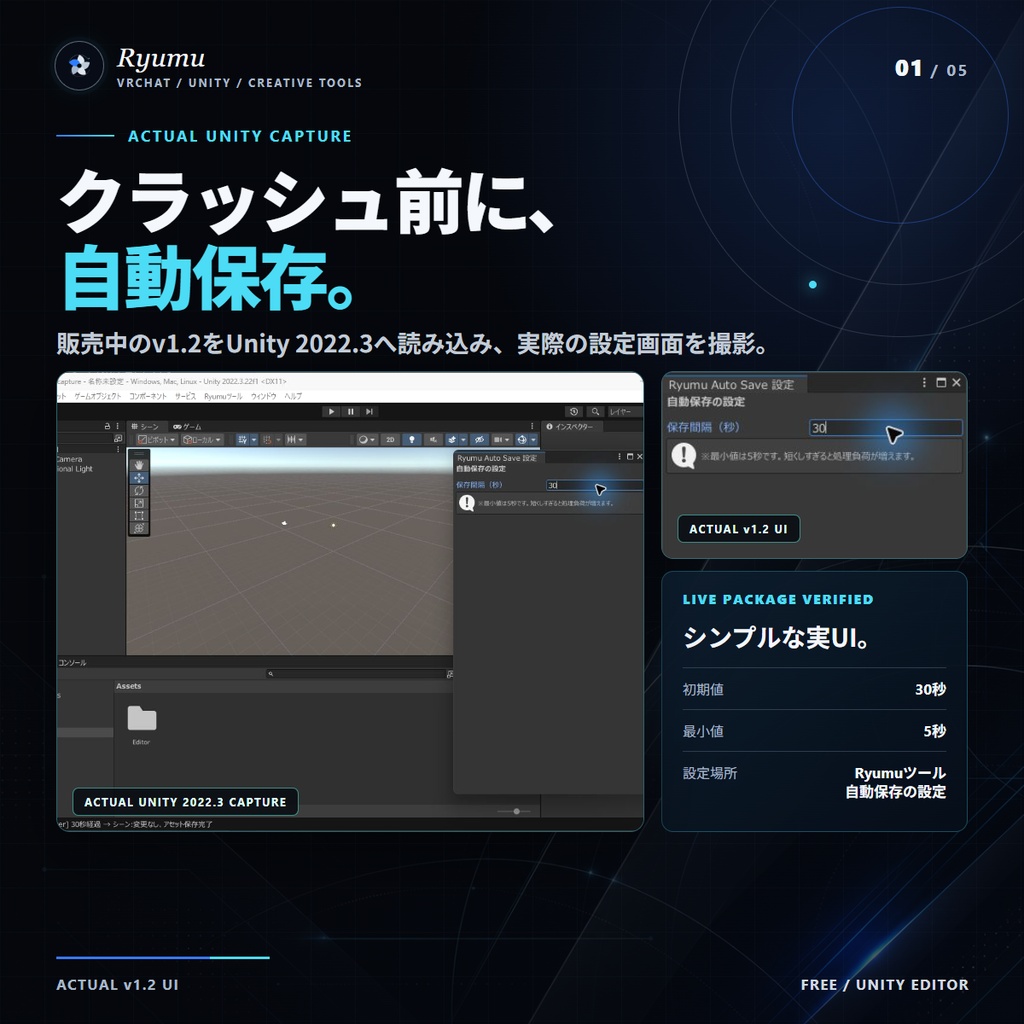Open the Undo History clock icon
1024x1024 pixels.
(573, 411)
